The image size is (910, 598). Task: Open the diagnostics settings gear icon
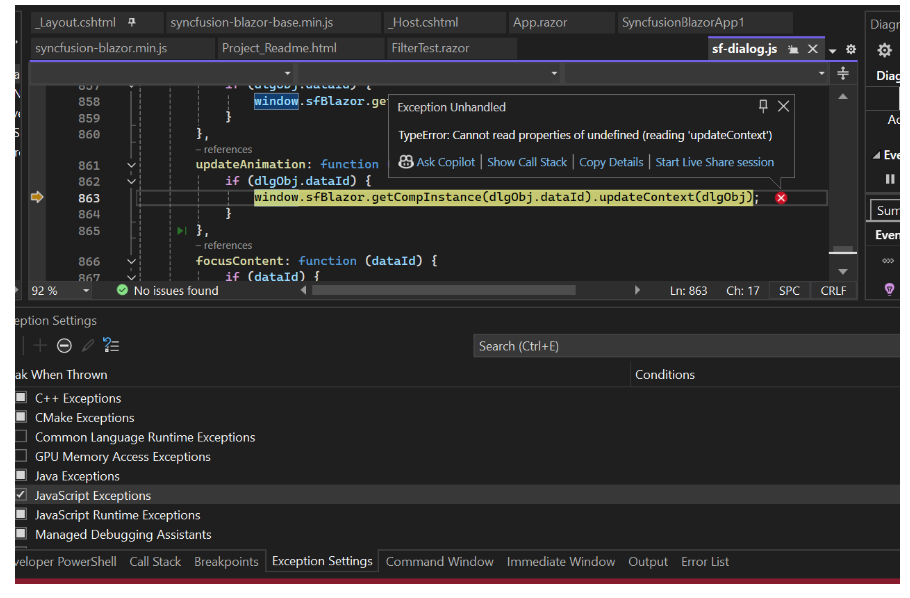884,50
